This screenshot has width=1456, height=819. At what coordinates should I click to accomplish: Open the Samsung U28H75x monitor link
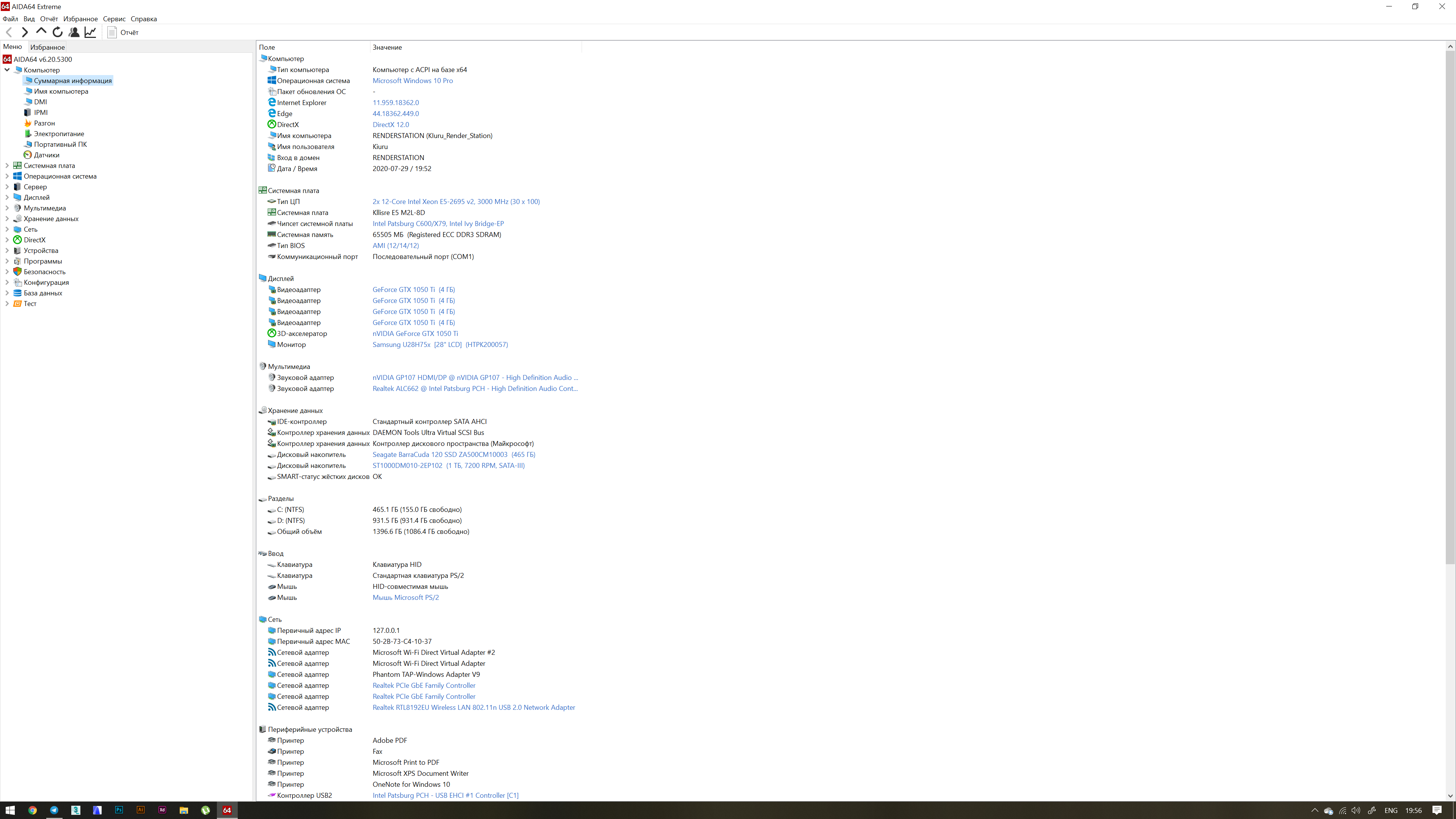point(440,345)
